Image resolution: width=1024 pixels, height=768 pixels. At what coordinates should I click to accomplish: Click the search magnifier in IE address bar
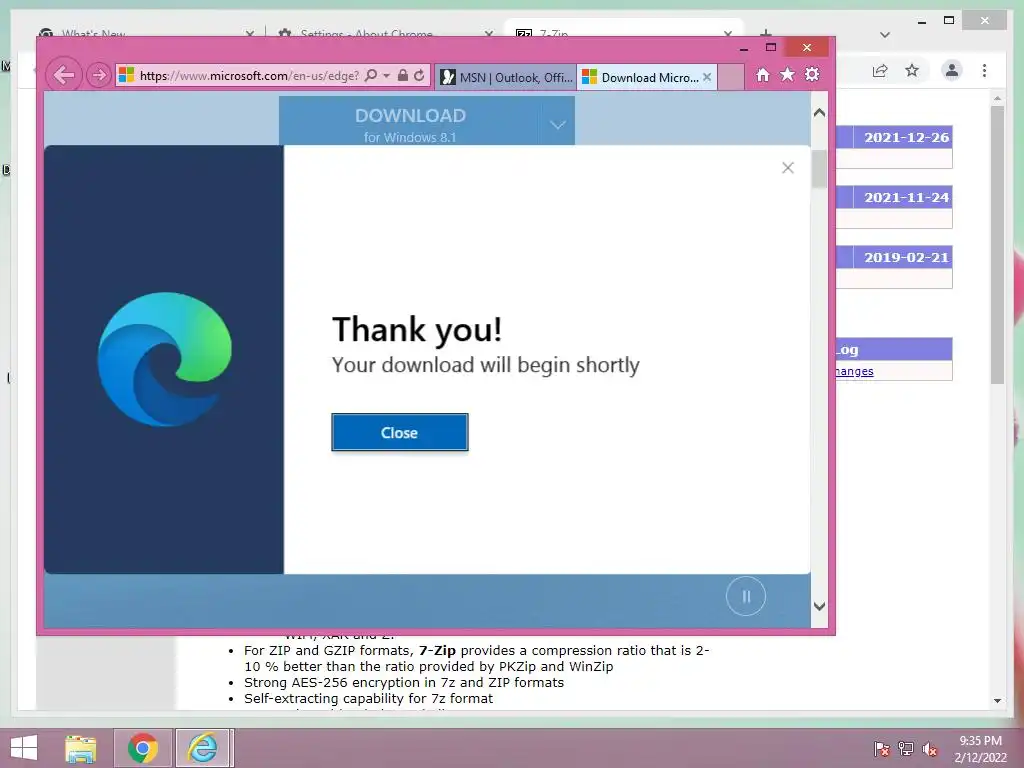pyautogui.click(x=371, y=76)
